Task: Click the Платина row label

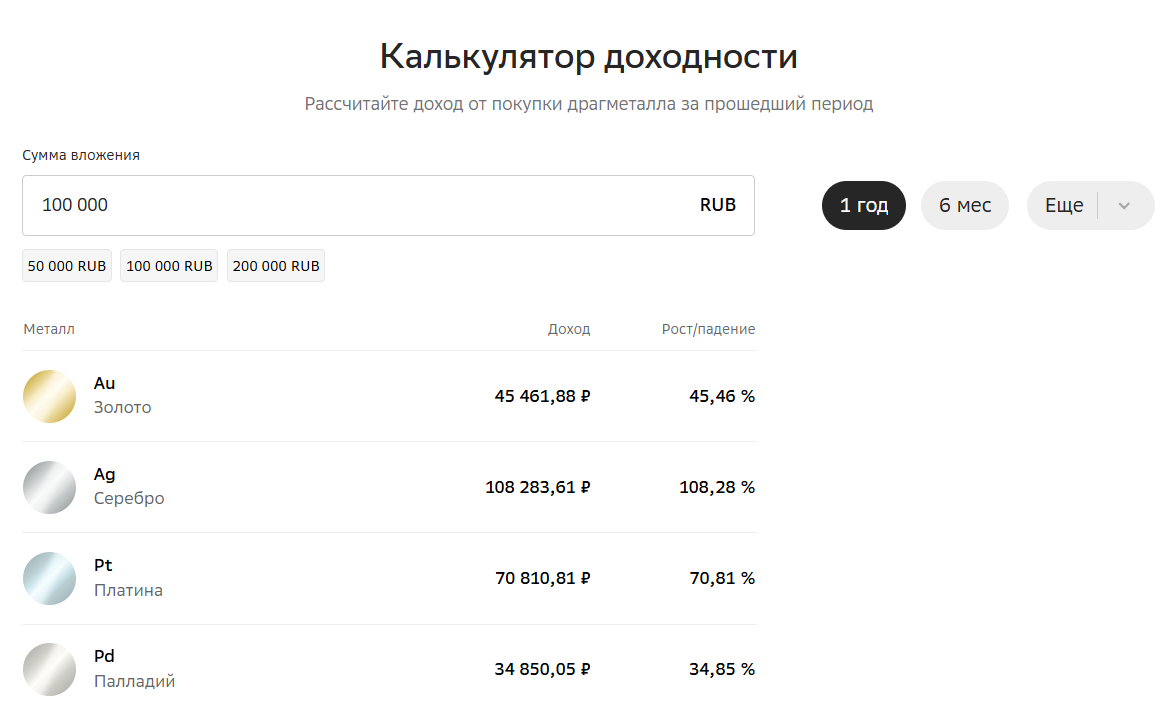Action: pos(128,590)
